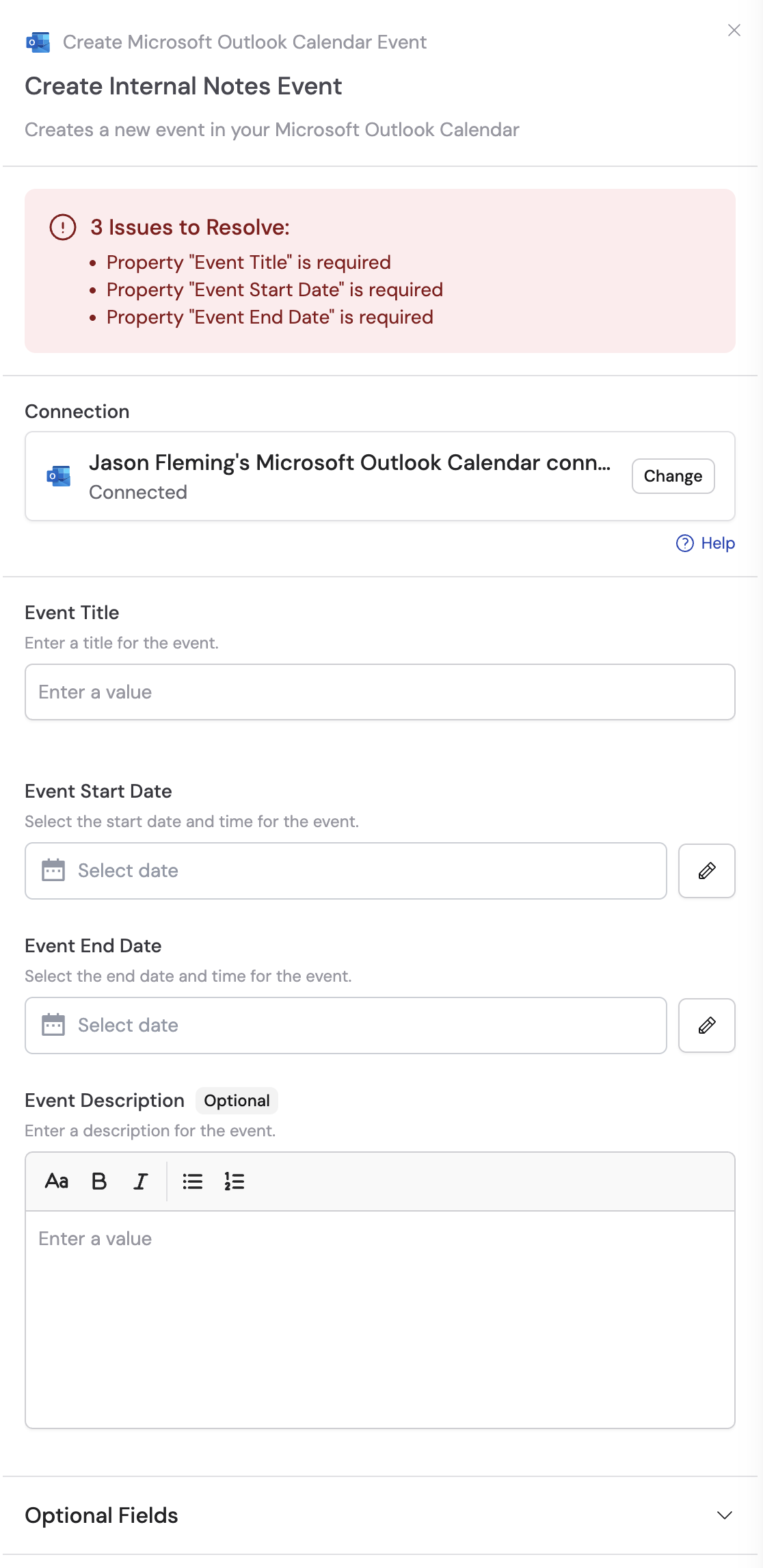
Task: Insert a numbered list in the description
Action: (x=233, y=1181)
